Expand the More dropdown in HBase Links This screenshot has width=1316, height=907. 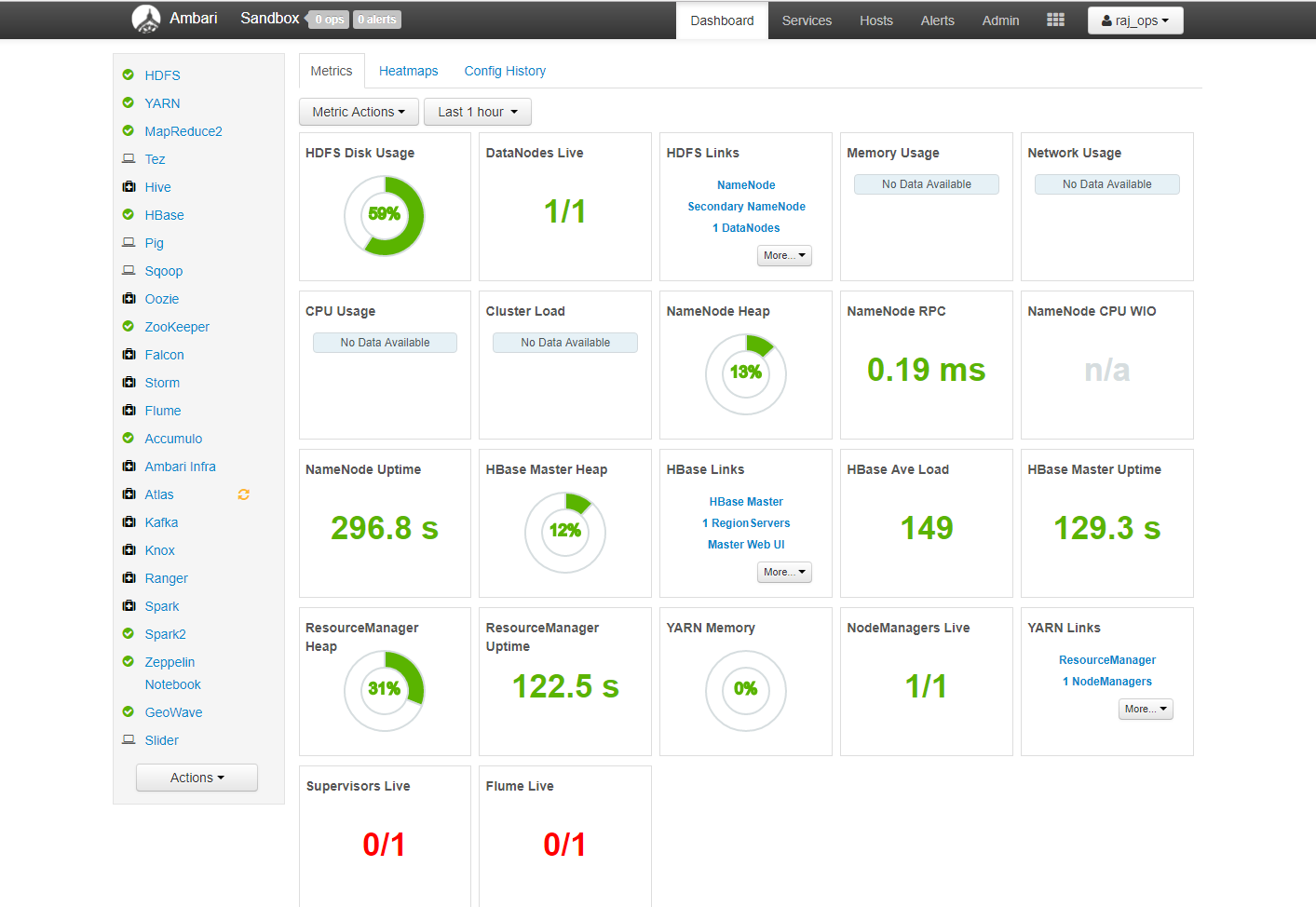click(784, 572)
